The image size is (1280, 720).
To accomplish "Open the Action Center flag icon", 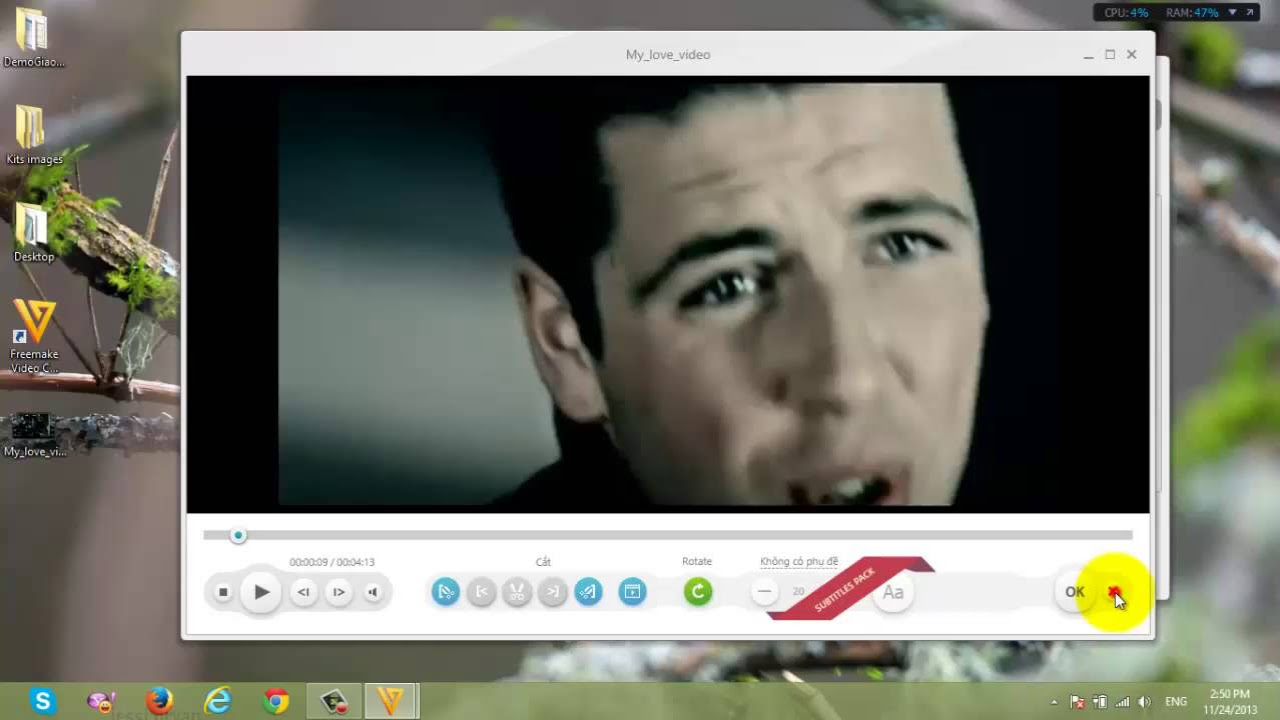I will tap(1077, 702).
